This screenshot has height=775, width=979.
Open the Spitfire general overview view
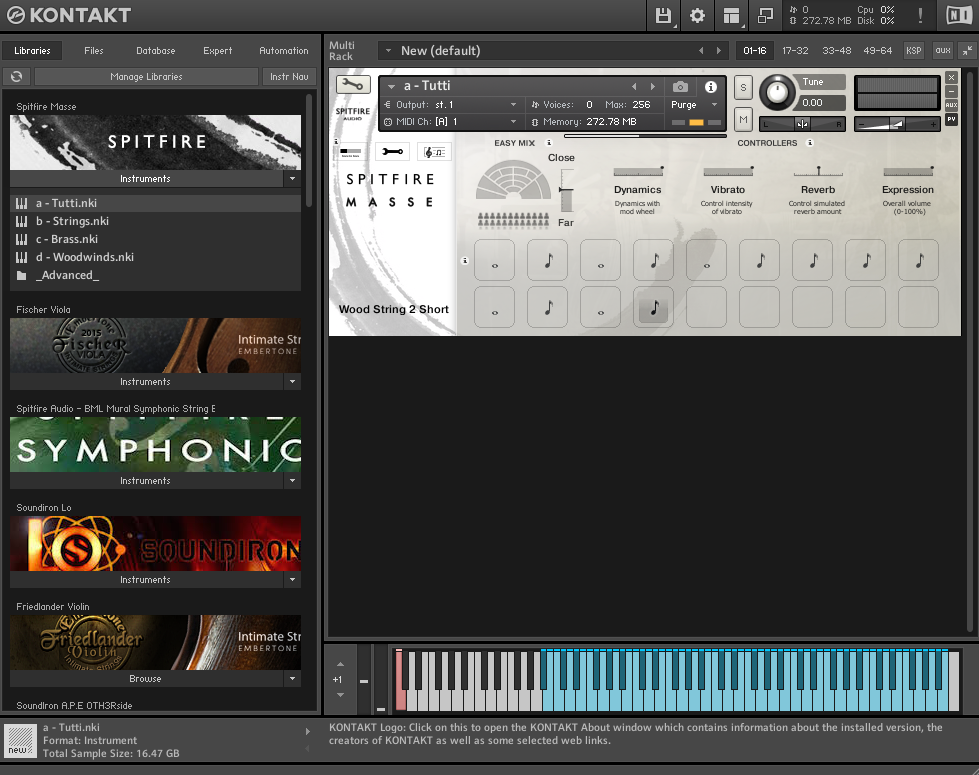click(x=351, y=152)
